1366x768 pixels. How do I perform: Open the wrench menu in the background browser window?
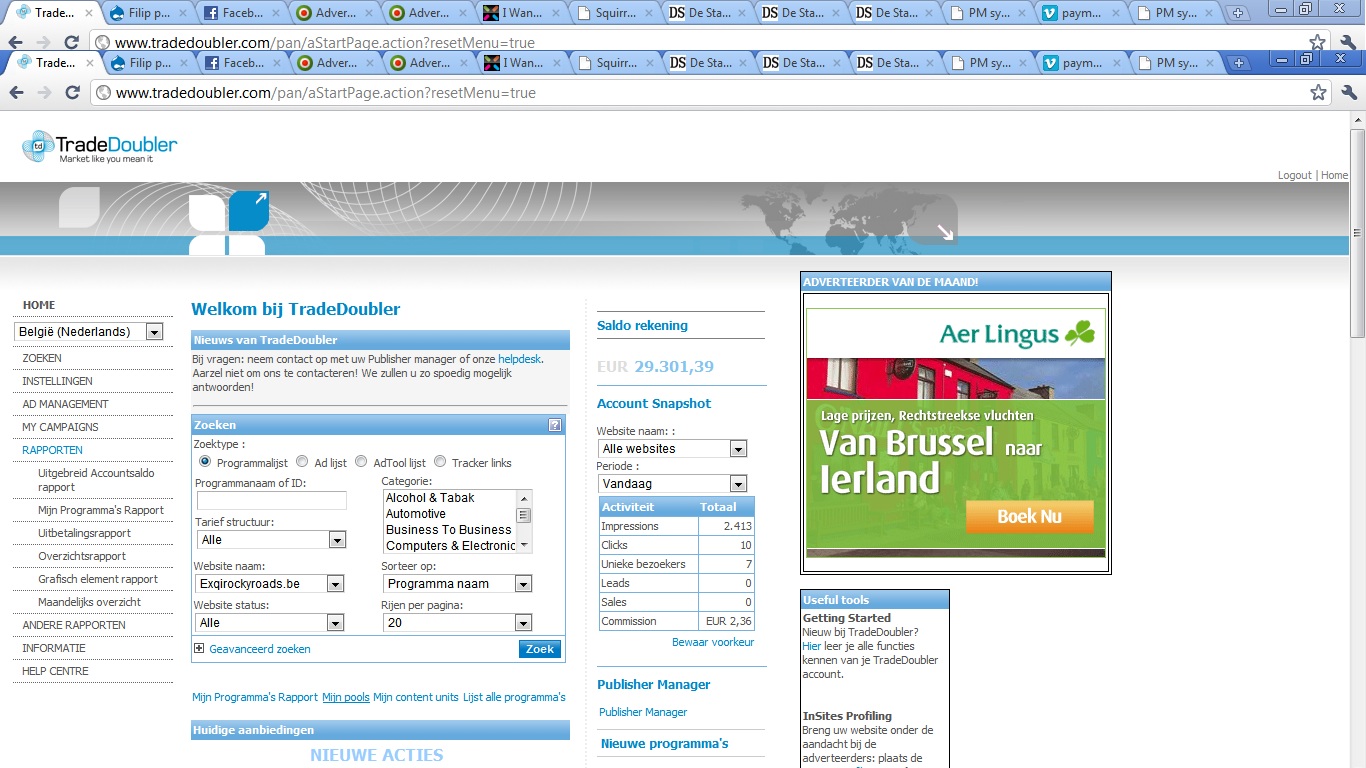1348,42
